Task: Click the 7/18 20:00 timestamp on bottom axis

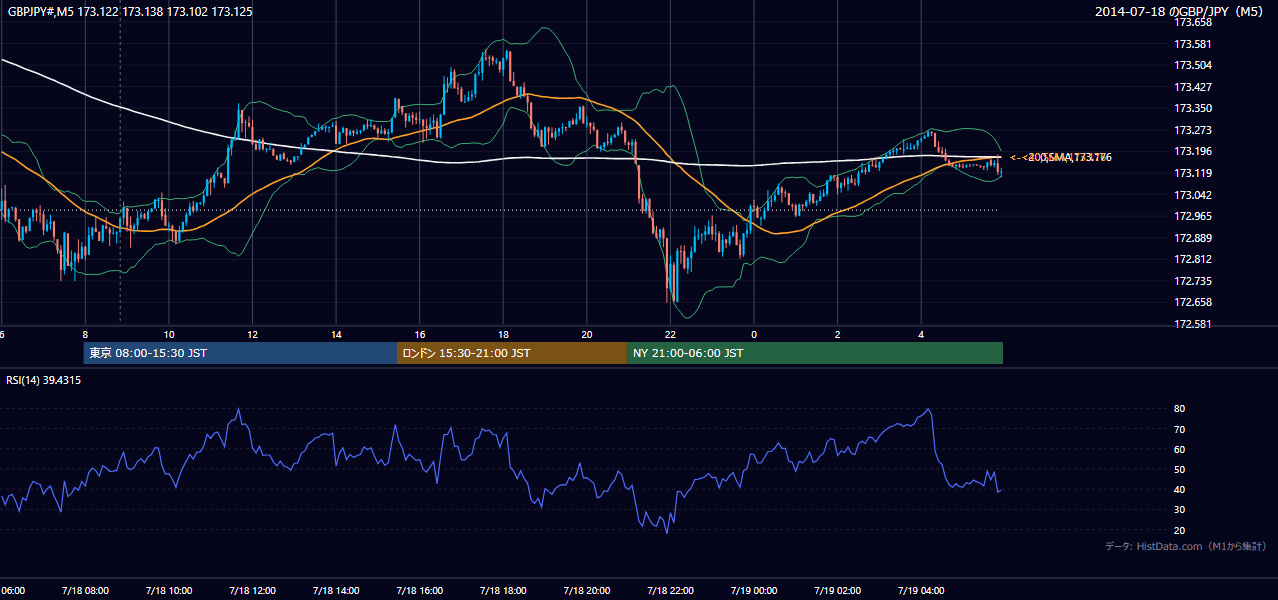Action: point(587,590)
